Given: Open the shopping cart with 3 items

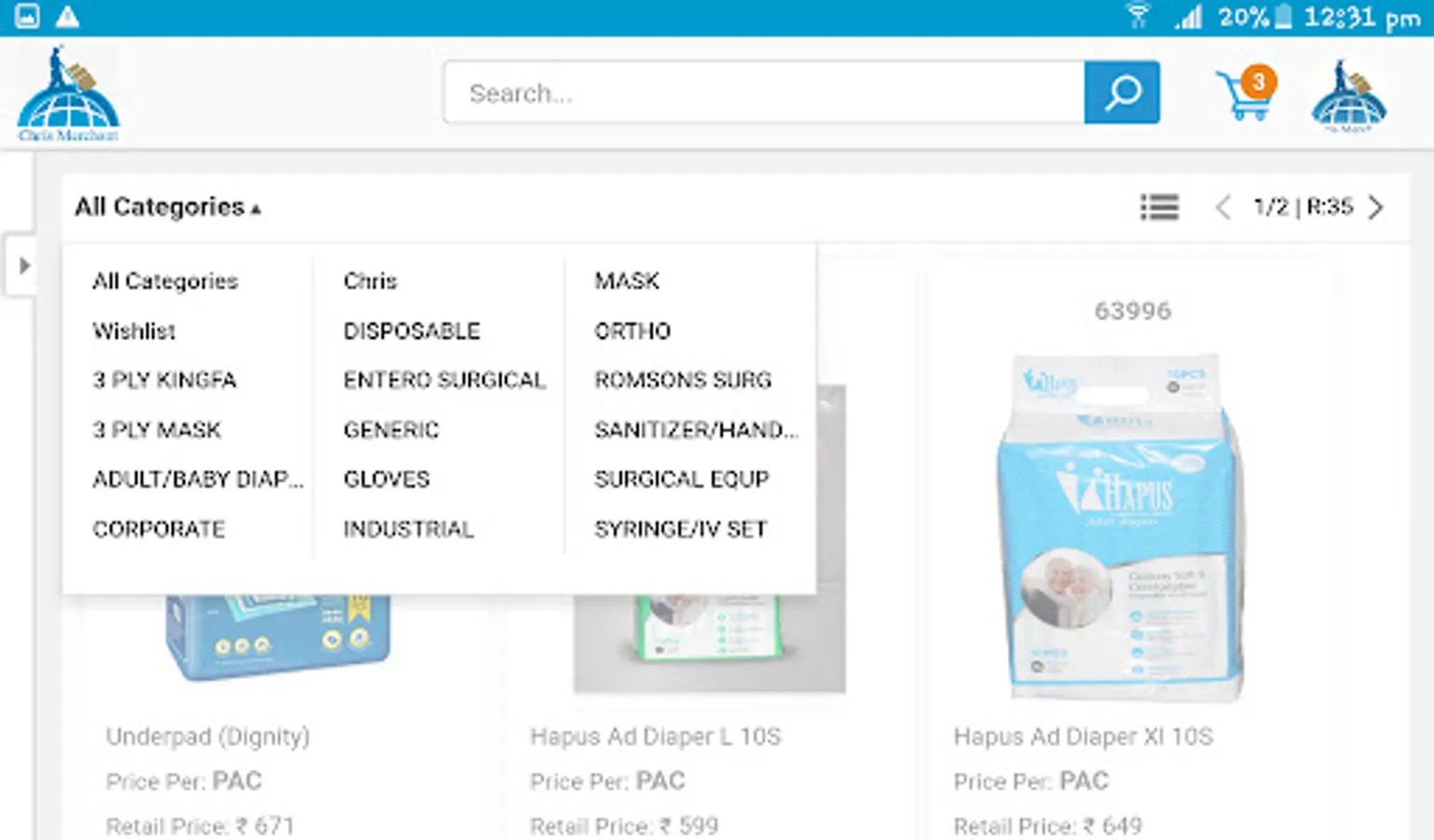Looking at the screenshot, I should 1246,93.
